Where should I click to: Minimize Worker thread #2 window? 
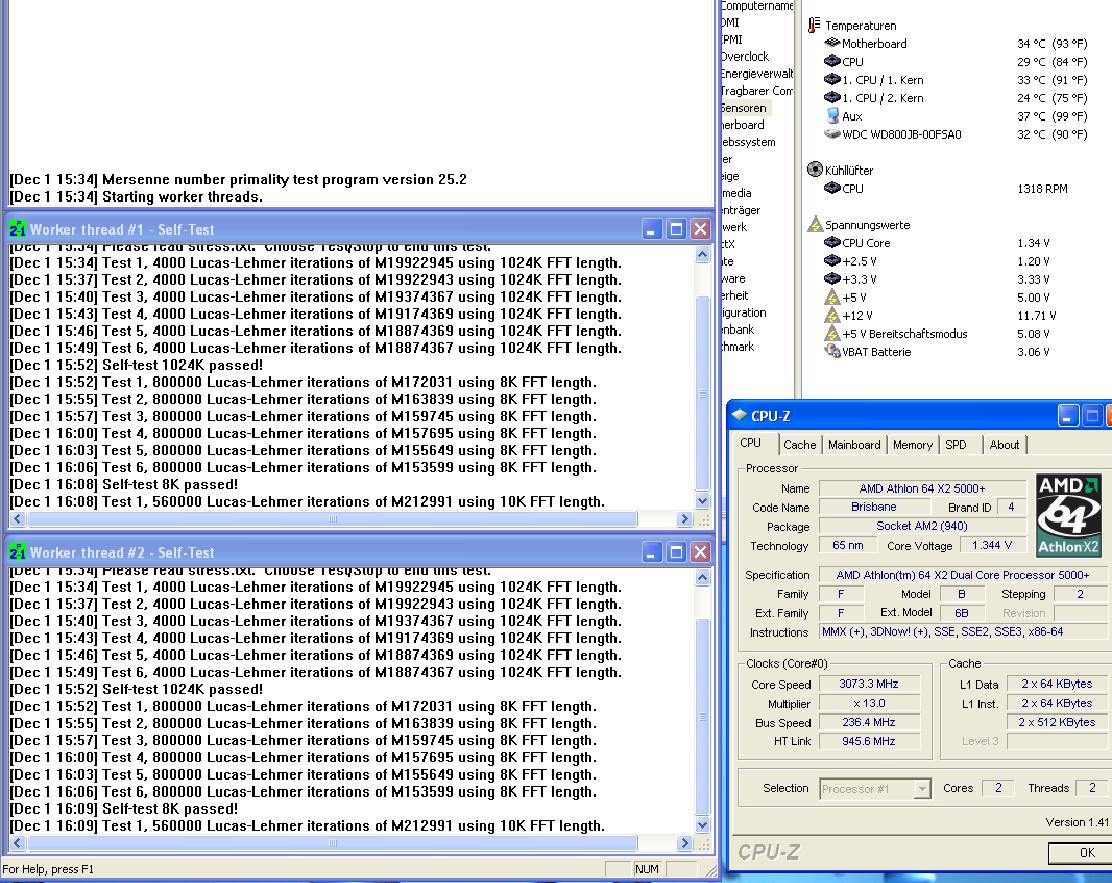(x=652, y=552)
